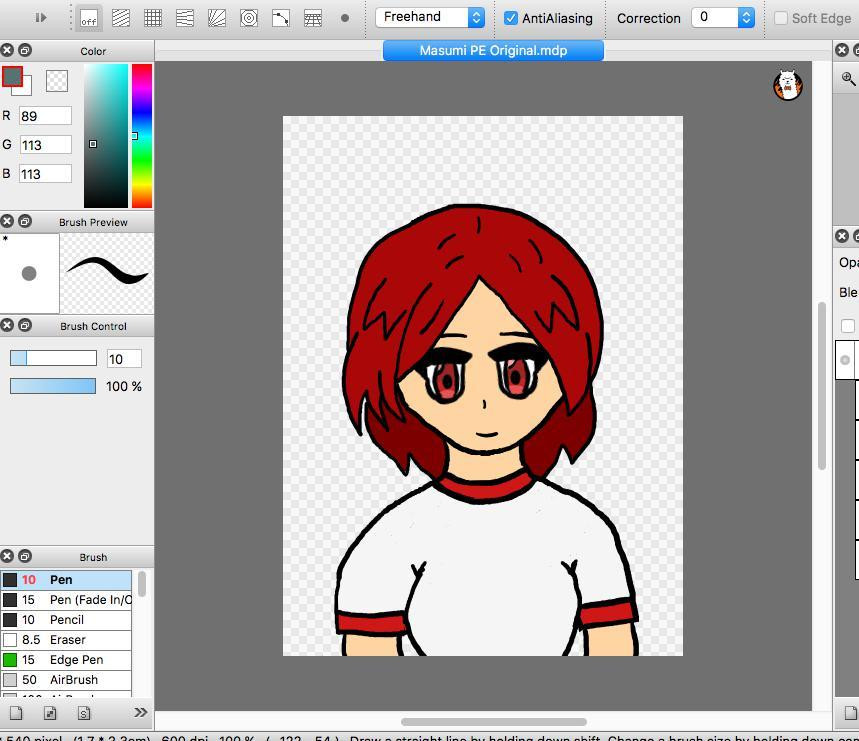This screenshot has width=859, height=741.
Task: Enable the Soft Edge checkbox
Action: 781,18
